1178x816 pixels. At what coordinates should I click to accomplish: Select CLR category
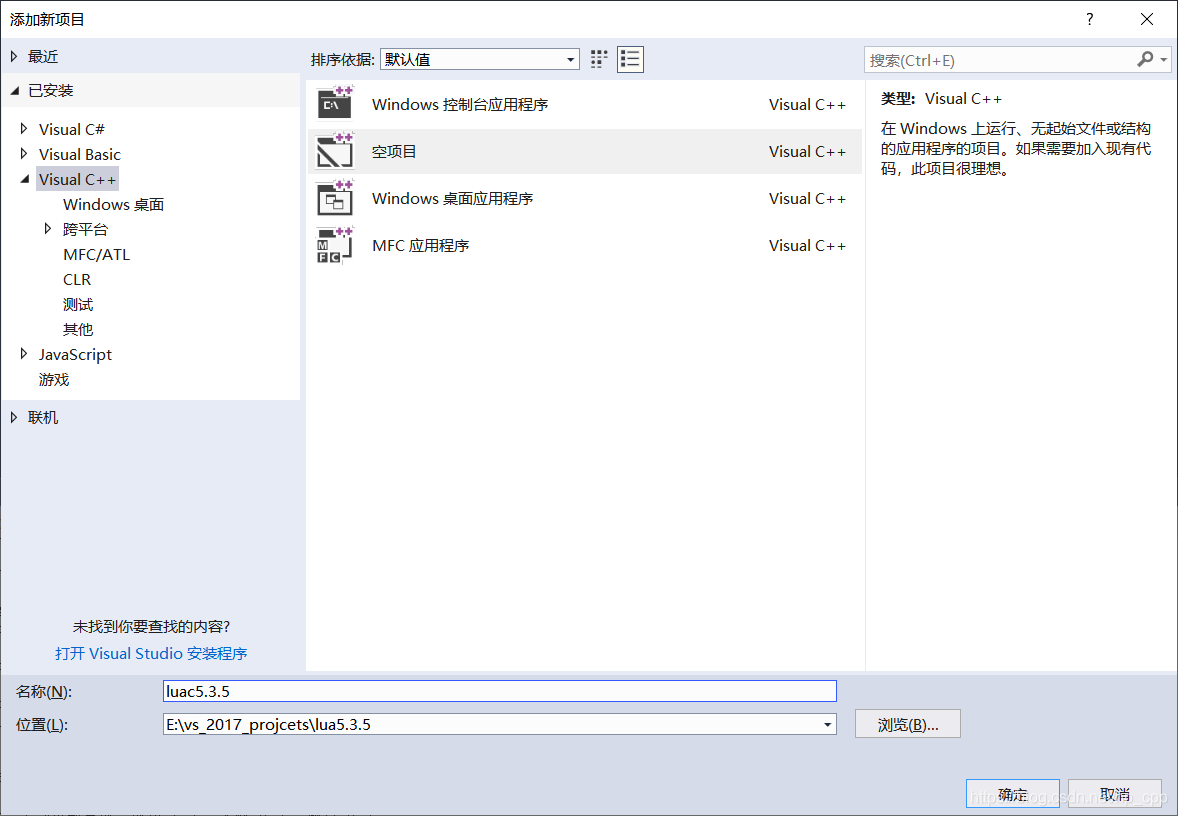77,280
